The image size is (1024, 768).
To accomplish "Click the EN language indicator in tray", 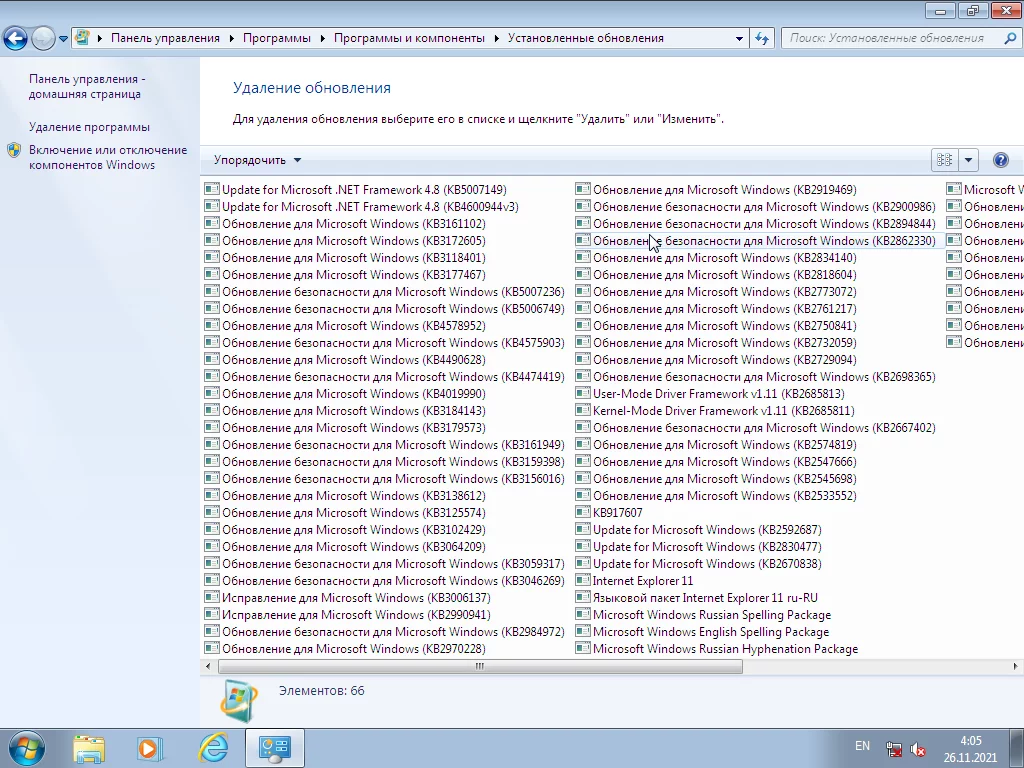I will click(862, 745).
